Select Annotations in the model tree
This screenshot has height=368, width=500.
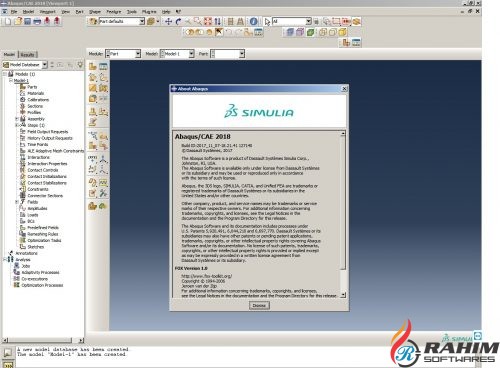pyautogui.click(x=26, y=253)
